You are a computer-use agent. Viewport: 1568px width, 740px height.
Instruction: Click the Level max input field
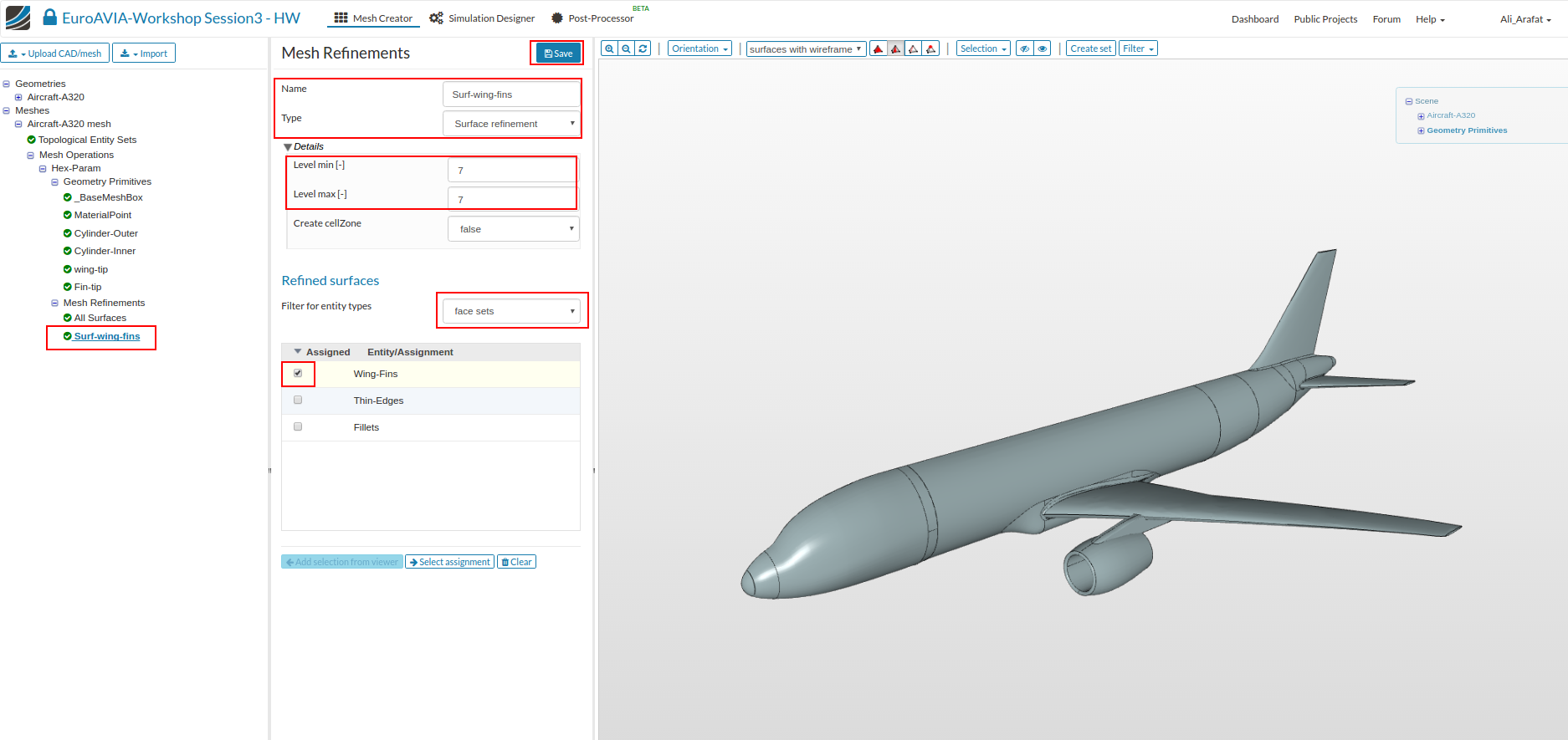coord(512,200)
